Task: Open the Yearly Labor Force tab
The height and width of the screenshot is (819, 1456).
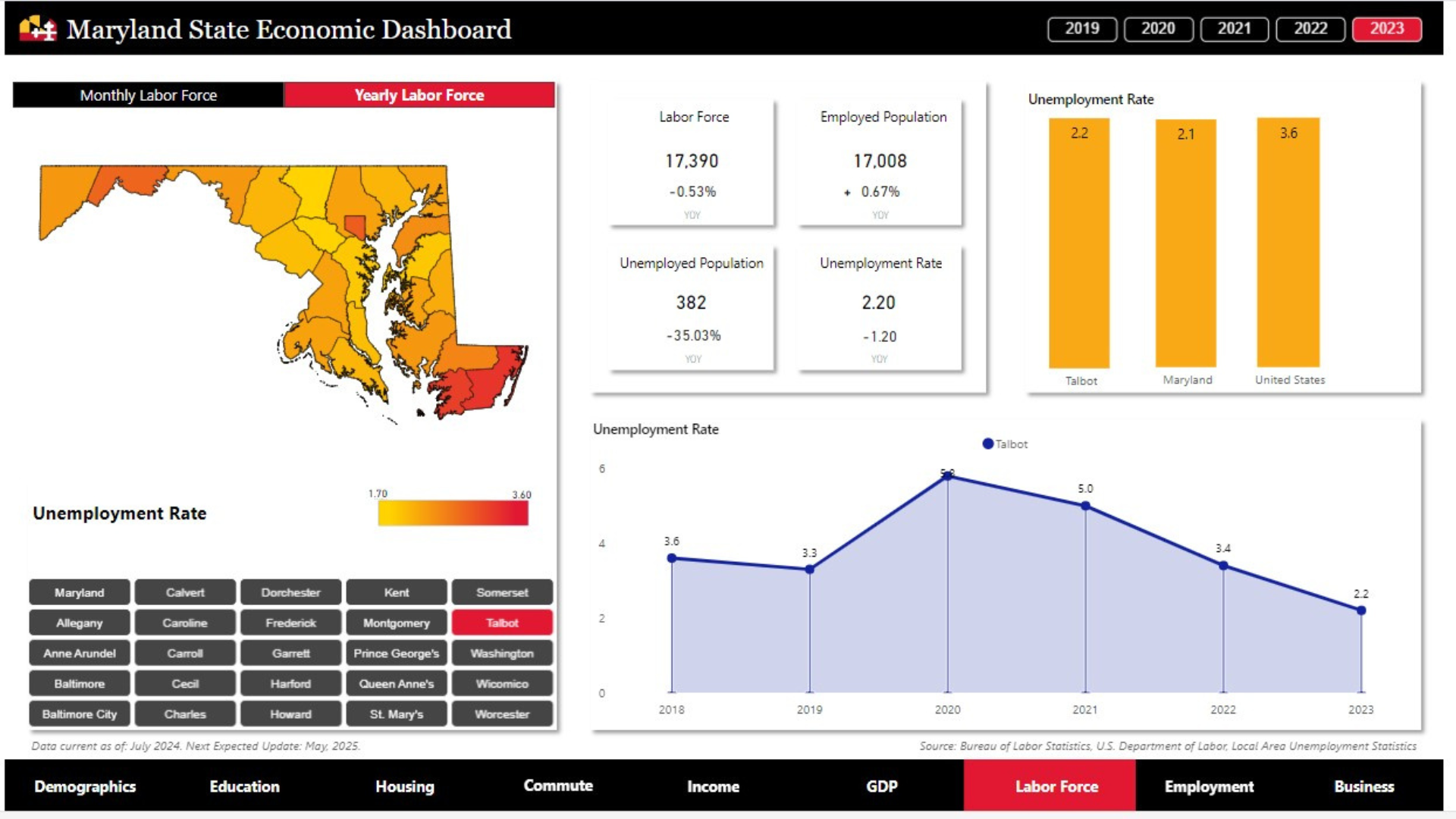Action: pos(419,95)
